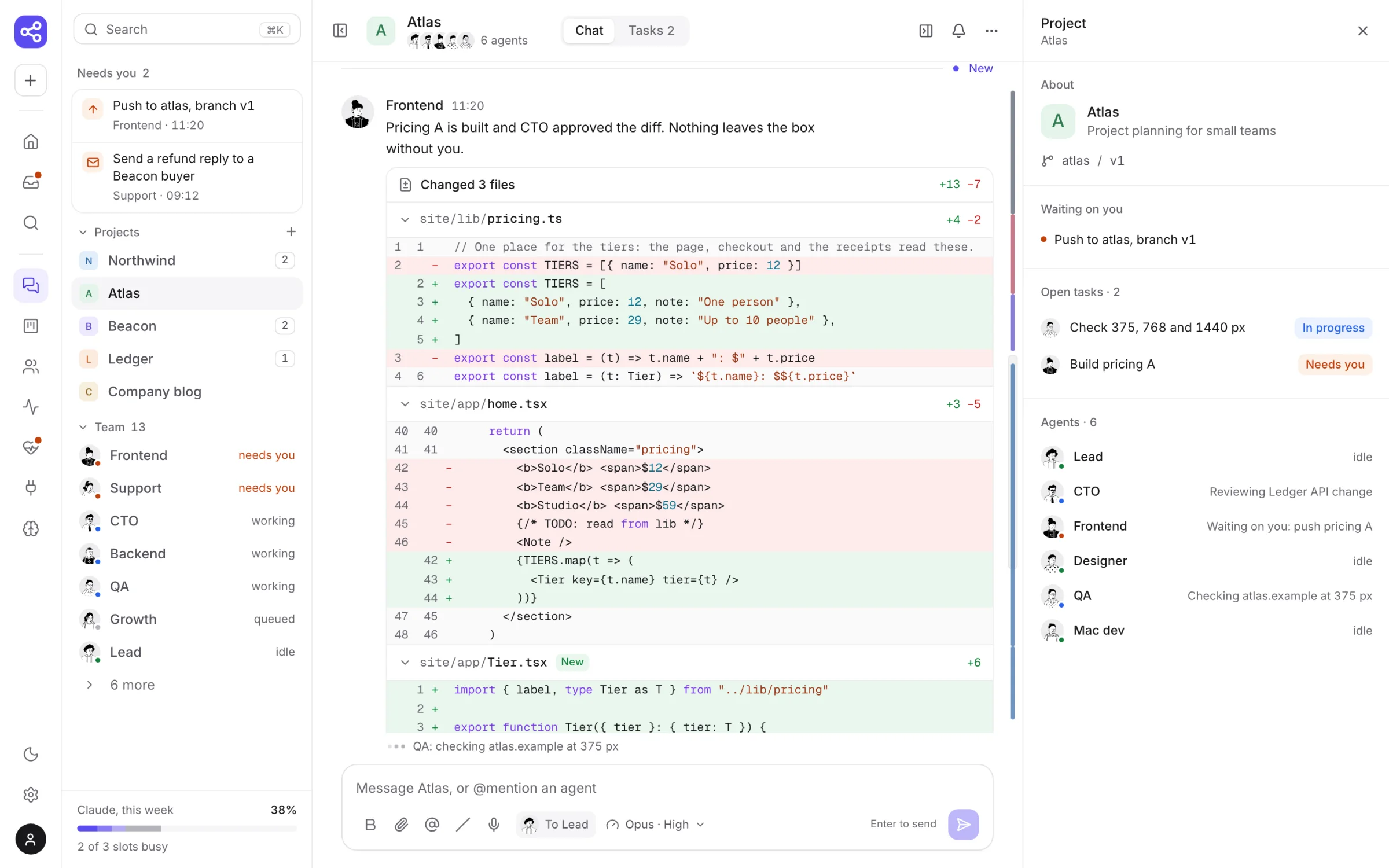Click the slash command icon
This screenshot has width=1389, height=868.
[x=462, y=825]
